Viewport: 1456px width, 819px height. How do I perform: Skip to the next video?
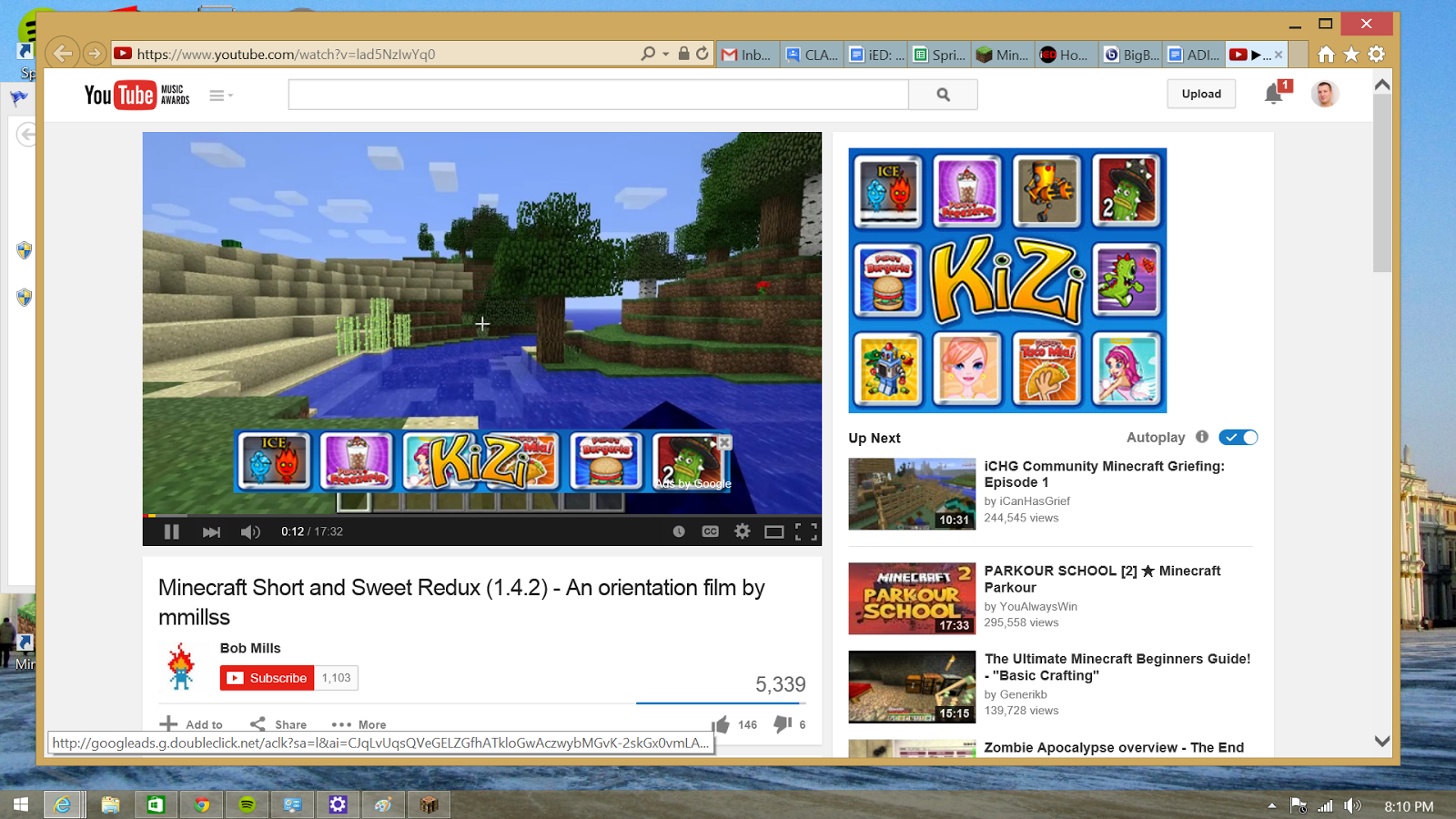(211, 531)
